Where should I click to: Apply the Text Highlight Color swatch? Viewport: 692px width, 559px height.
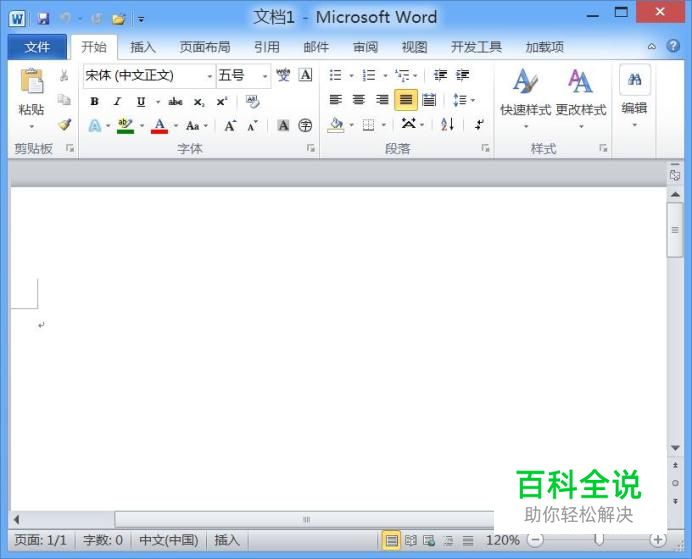tap(125, 126)
